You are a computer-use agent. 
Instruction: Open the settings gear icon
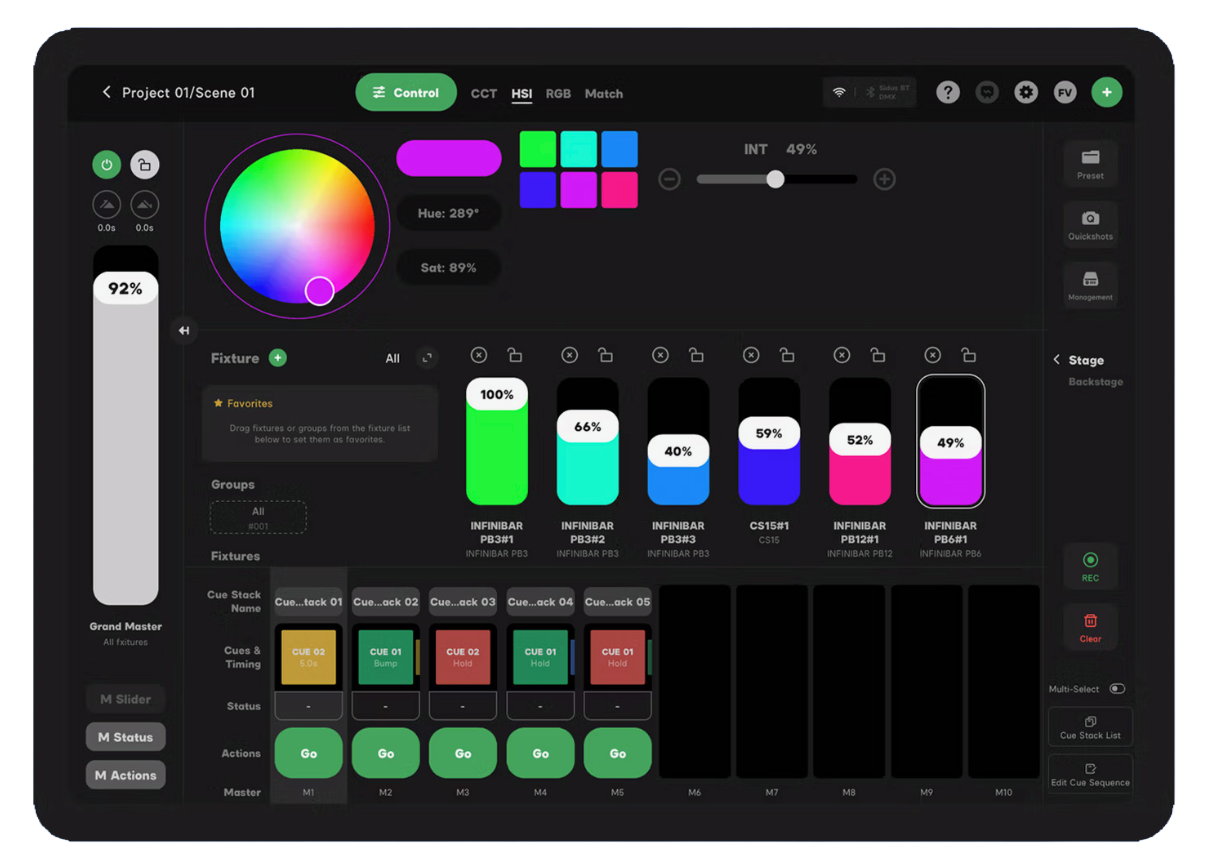point(1026,92)
